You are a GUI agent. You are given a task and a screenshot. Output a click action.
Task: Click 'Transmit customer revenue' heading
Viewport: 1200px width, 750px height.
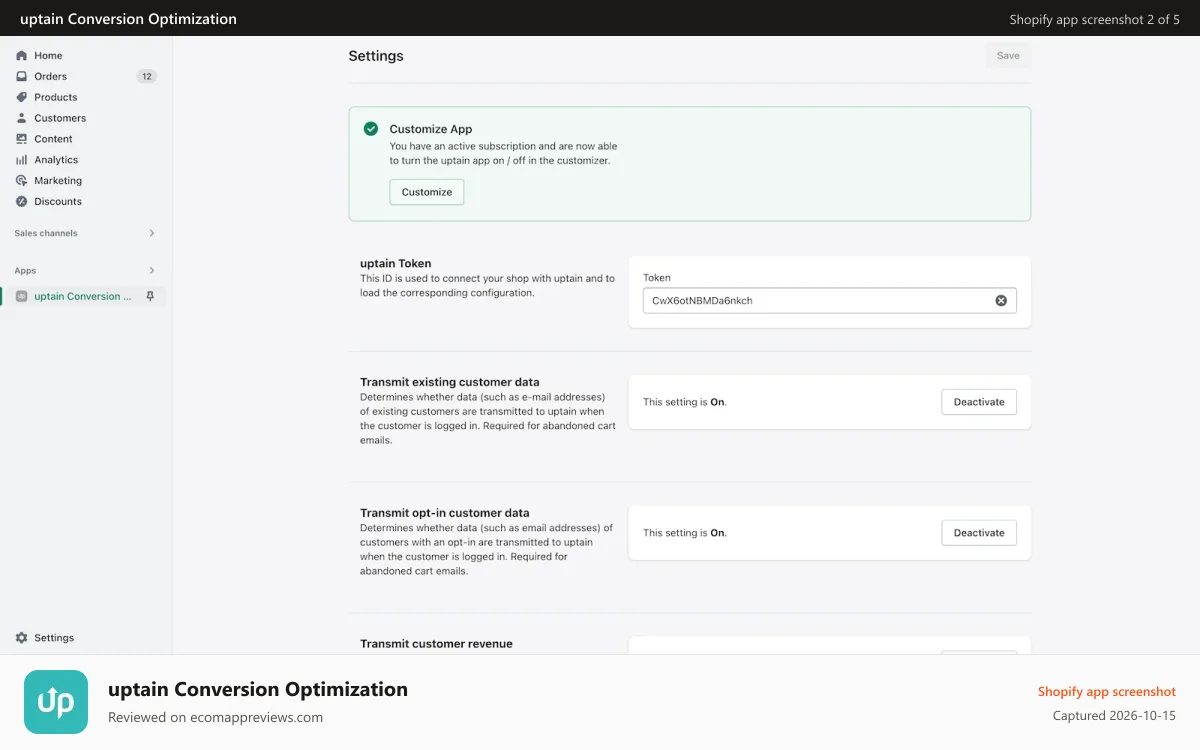pyautogui.click(x=436, y=644)
